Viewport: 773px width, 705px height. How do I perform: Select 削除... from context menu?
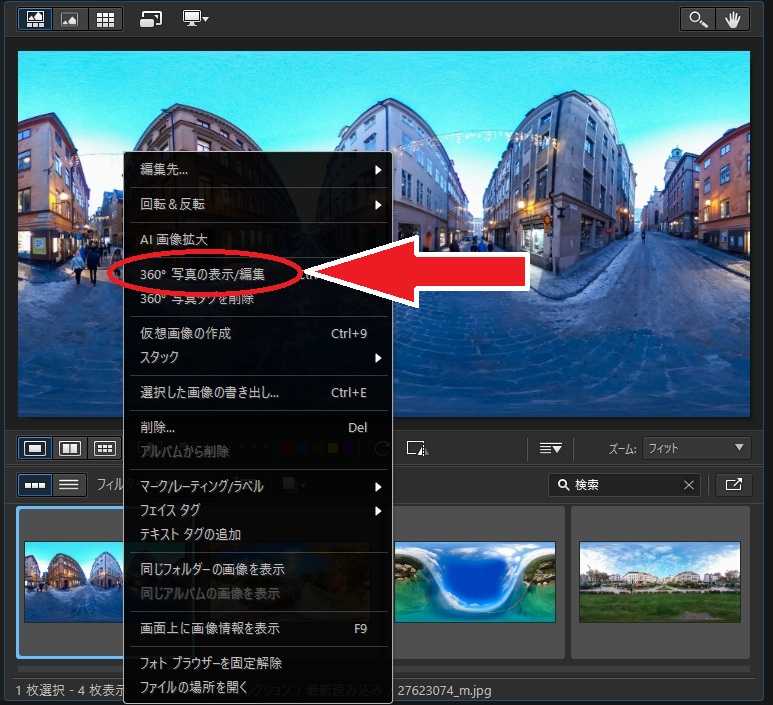258,427
